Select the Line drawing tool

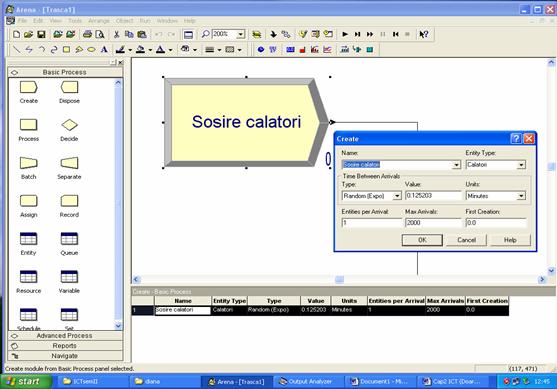(16, 49)
